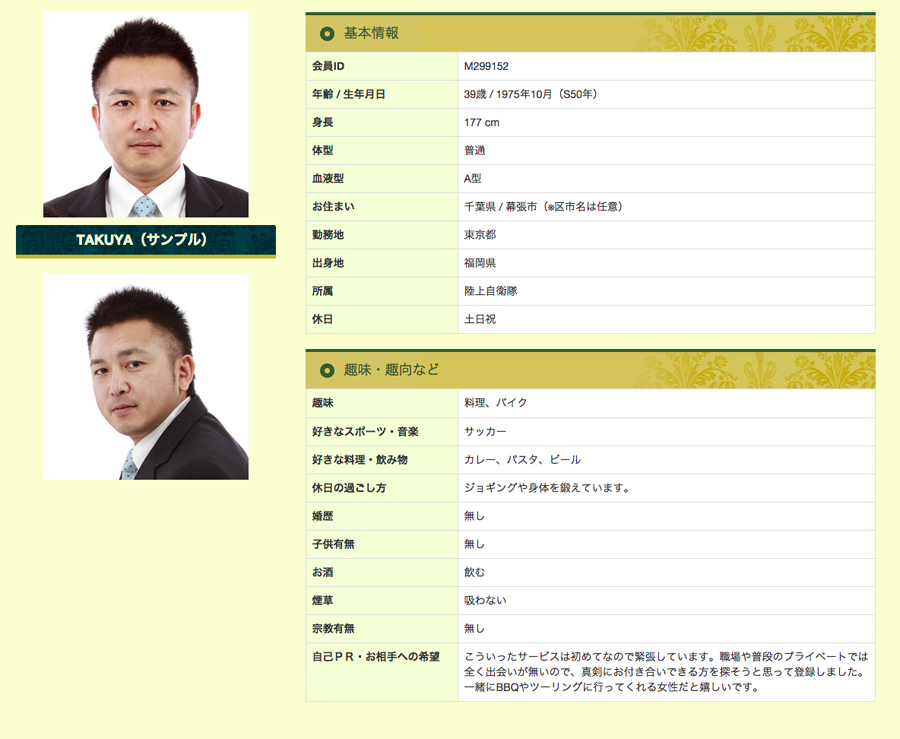This screenshot has width=900, height=739.
Task: Click the 吸わない tobacco value
Action: pyautogui.click(x=485, y=600)
